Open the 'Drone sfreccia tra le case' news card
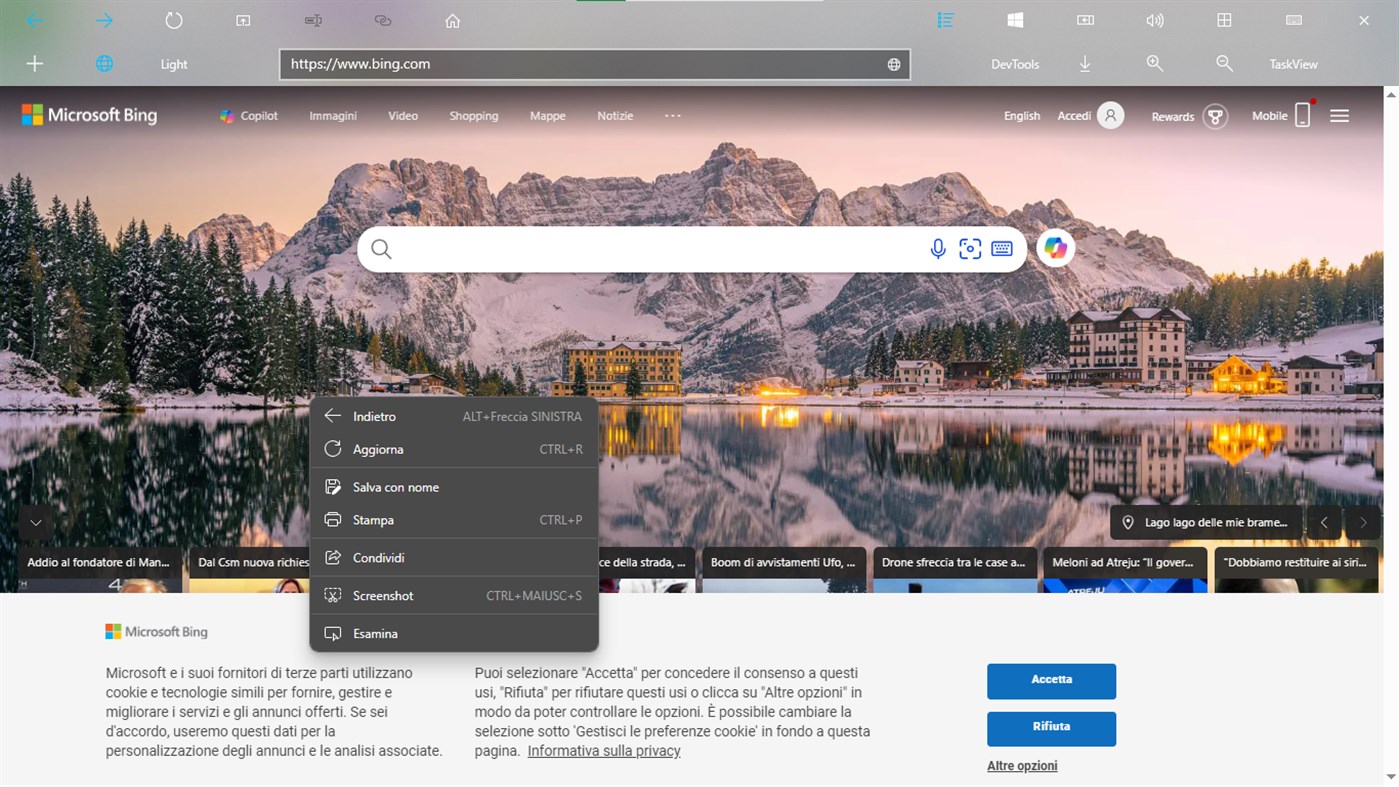Image resolution: width=1399 pixels, height=787 pixels. click(x=954, y=569)
